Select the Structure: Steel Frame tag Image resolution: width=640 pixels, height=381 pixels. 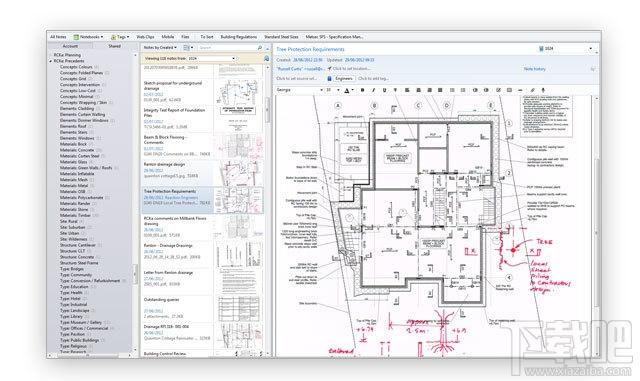pos(79,263)
